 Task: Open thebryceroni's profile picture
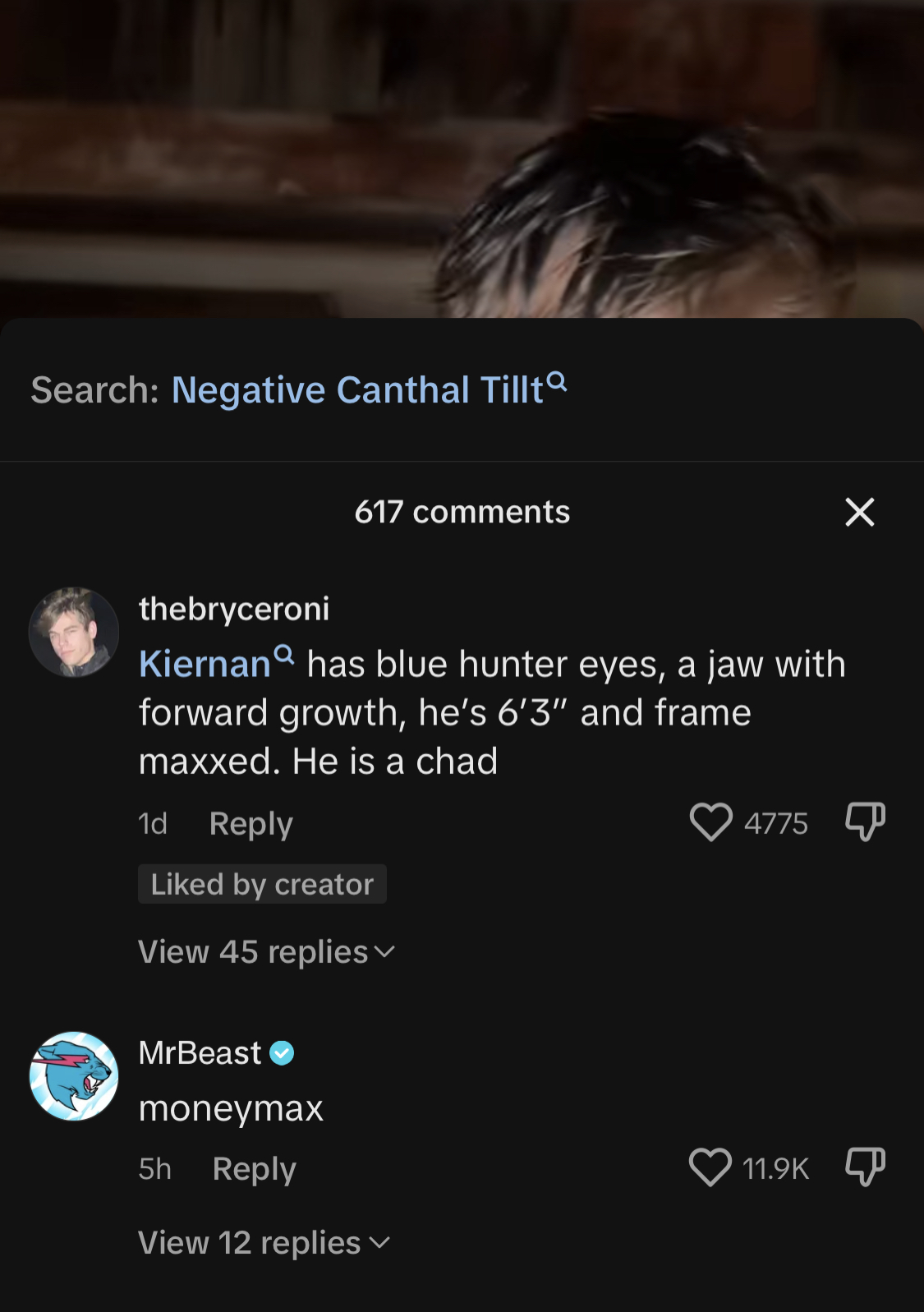pyautogui.click(x=74, y=633)
